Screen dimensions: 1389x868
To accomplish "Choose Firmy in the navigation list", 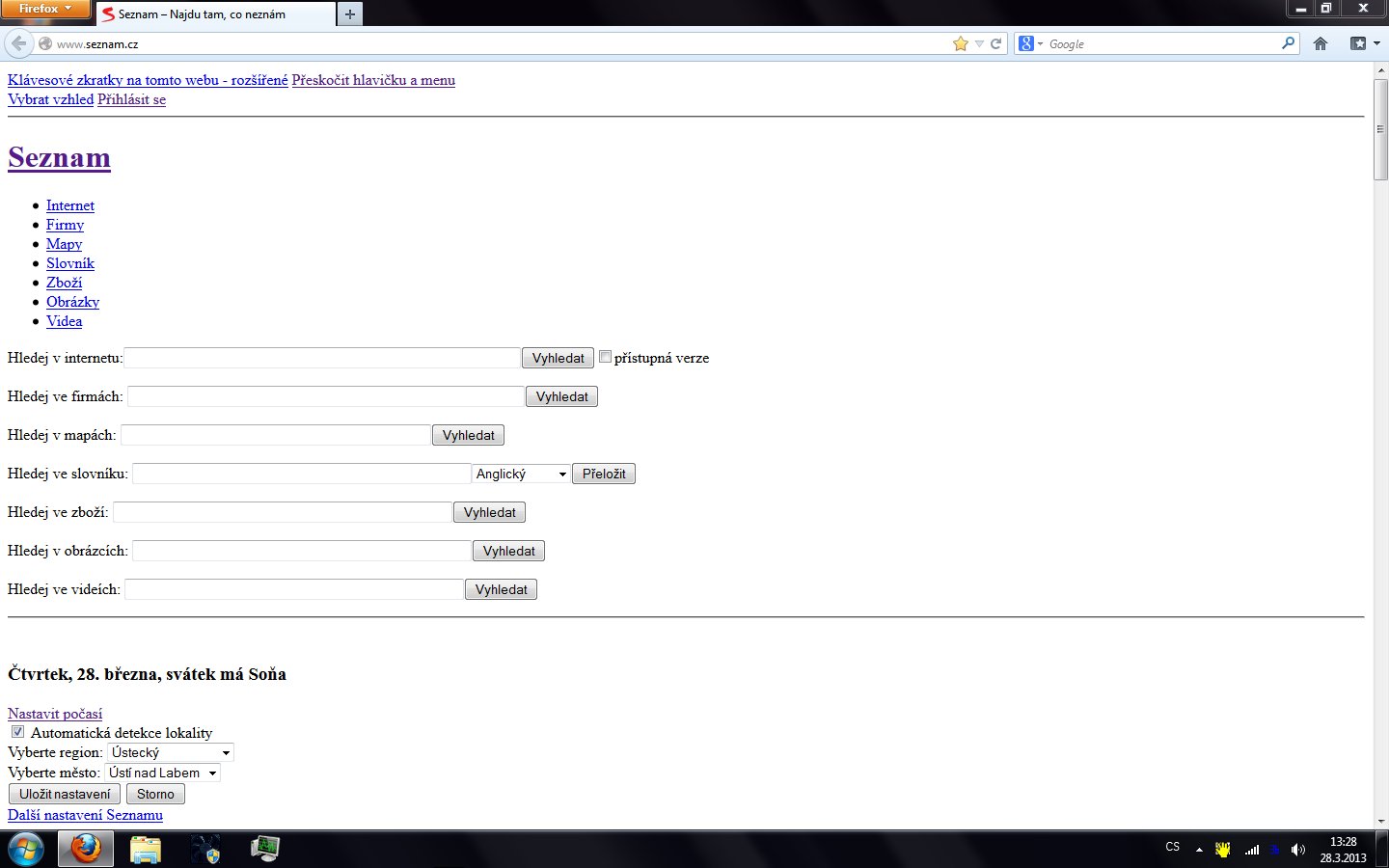I will (x=65, y=225).
